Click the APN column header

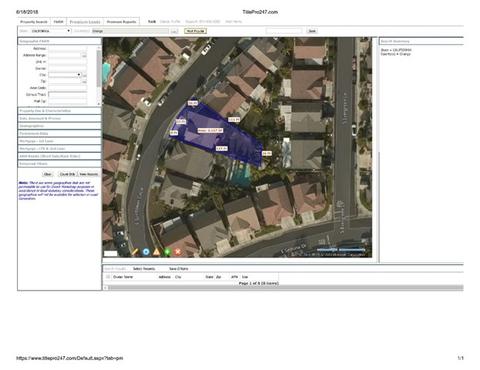[234, 277]
